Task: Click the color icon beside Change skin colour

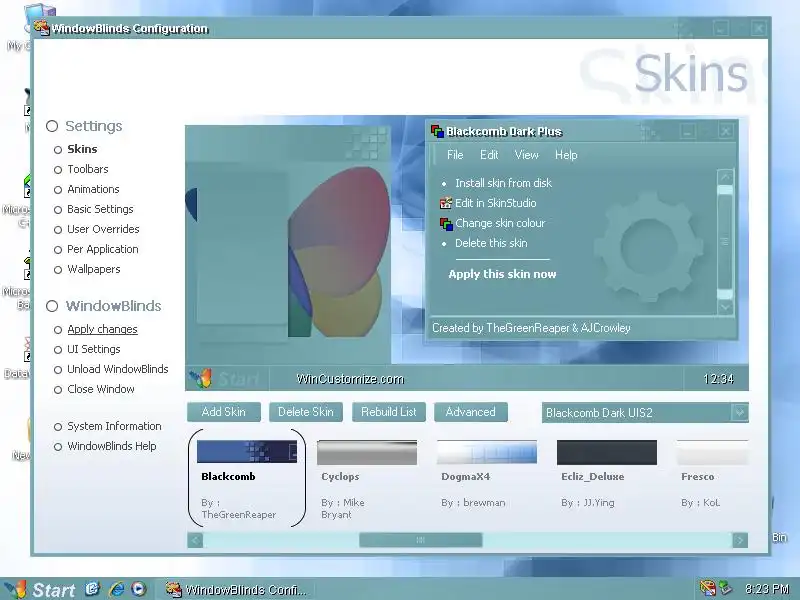Action: (446, 223)
